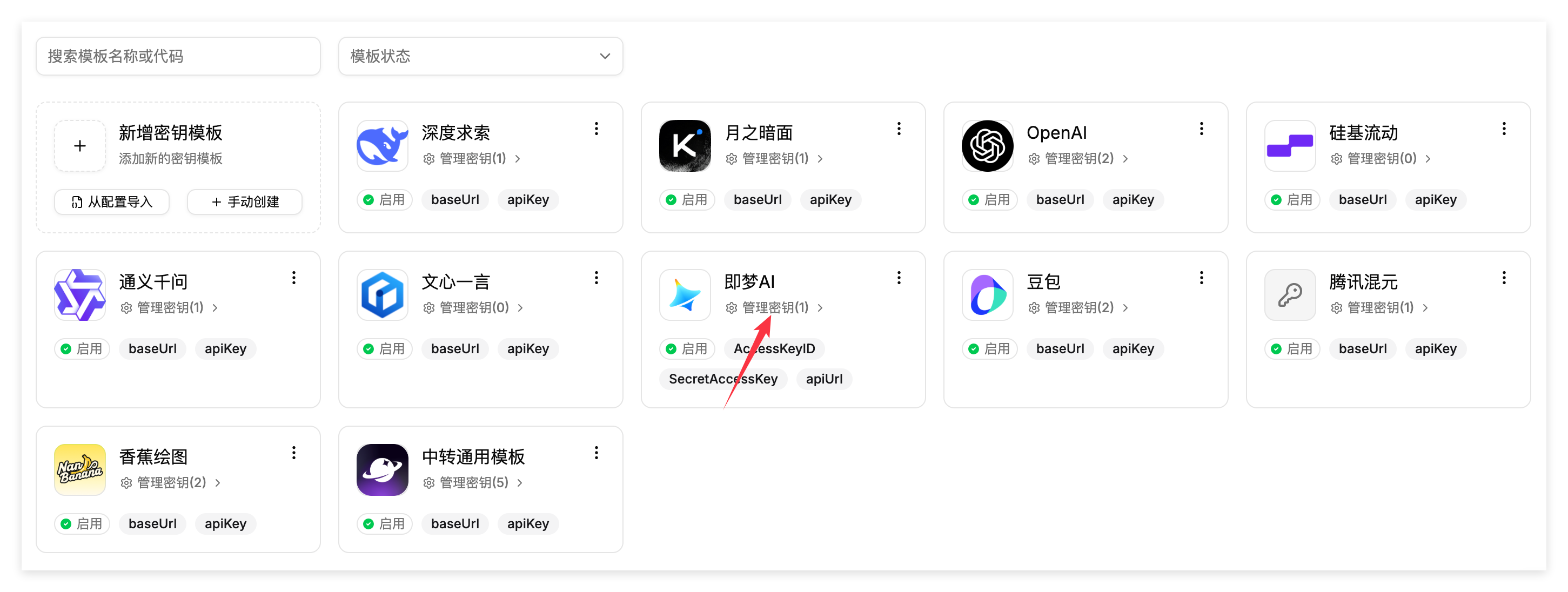Image resolution: width=1568 pixels, height=592 pixels.
Task: Click the apiKey tag on 豆包 card
Action: 1134,348
